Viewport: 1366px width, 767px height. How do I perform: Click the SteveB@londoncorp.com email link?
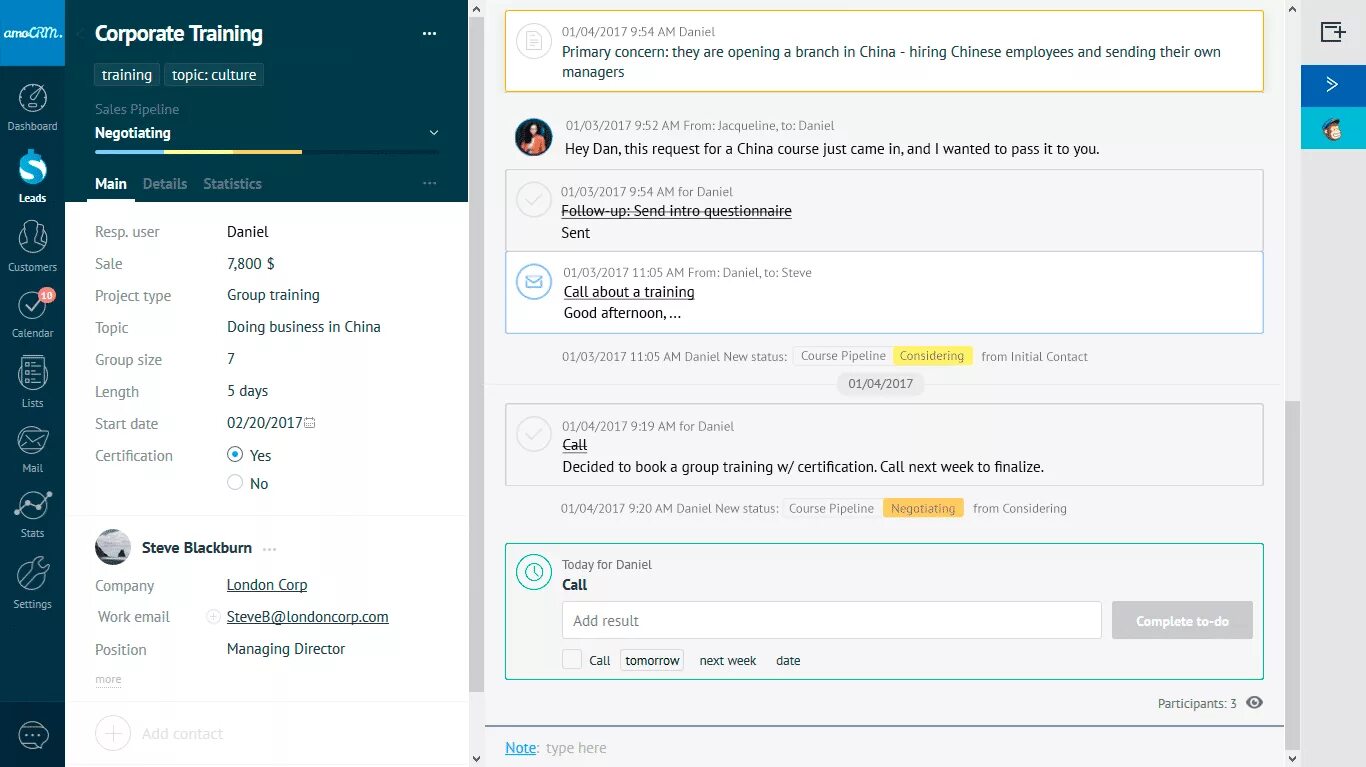coord(308,617)
